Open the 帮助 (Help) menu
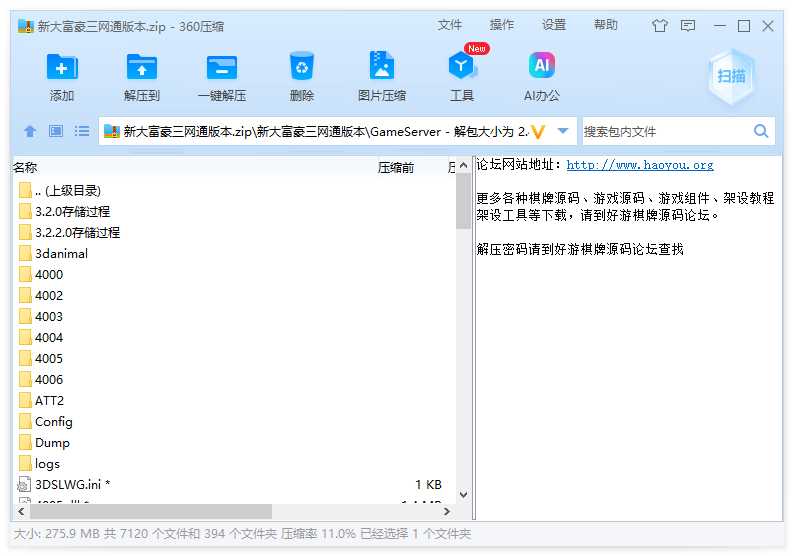794x556 pixels. [606, 25]
